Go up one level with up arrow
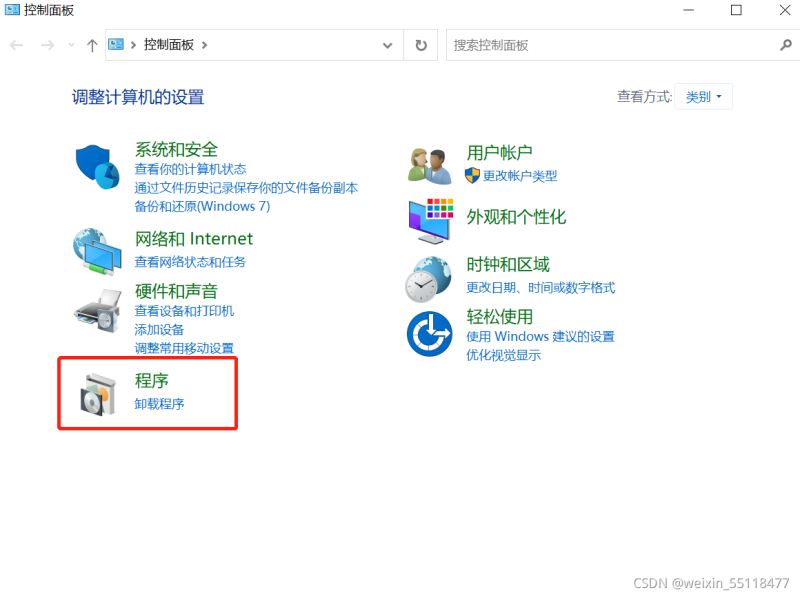 click(92, 45)
